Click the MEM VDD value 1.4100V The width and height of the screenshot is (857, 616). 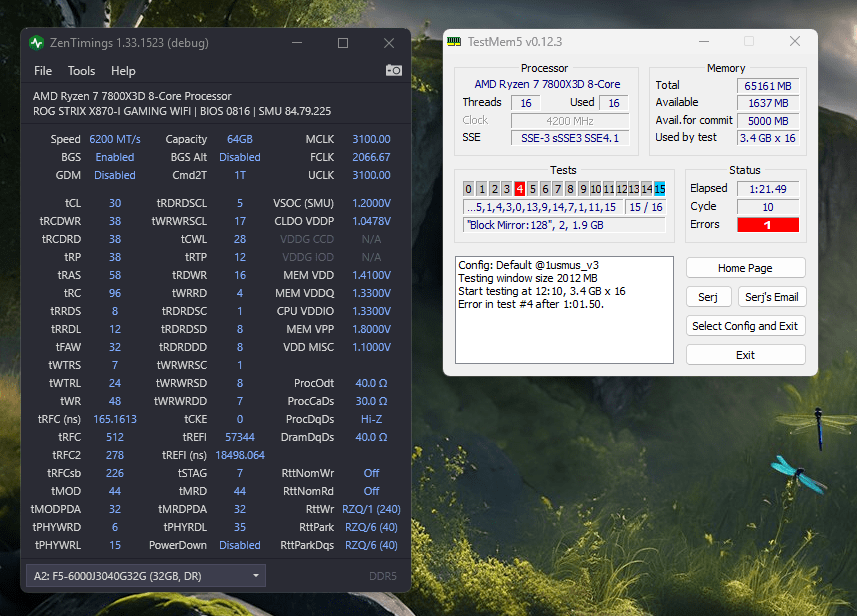[x=371, y=275]
